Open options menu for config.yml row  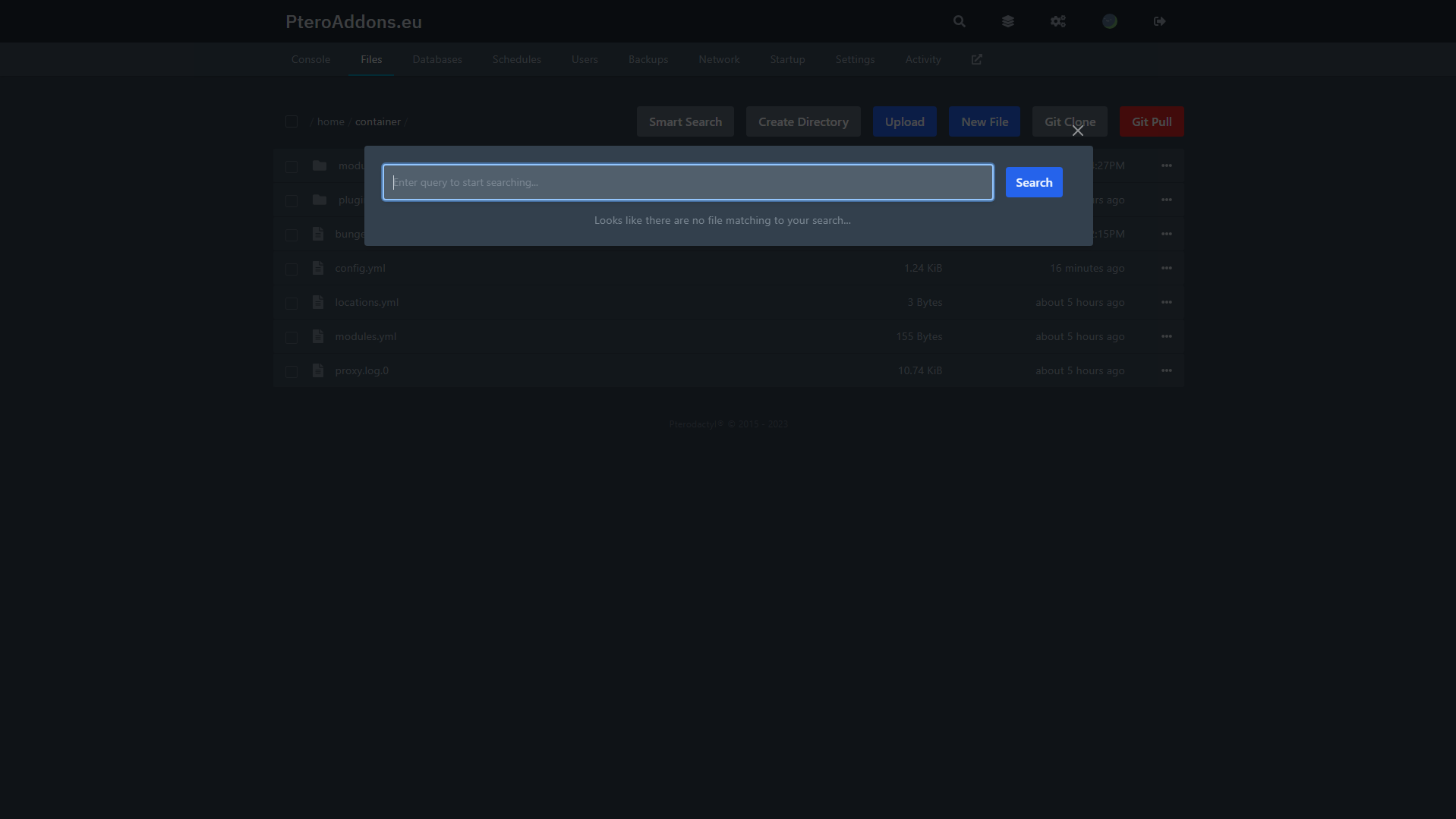1166,268
